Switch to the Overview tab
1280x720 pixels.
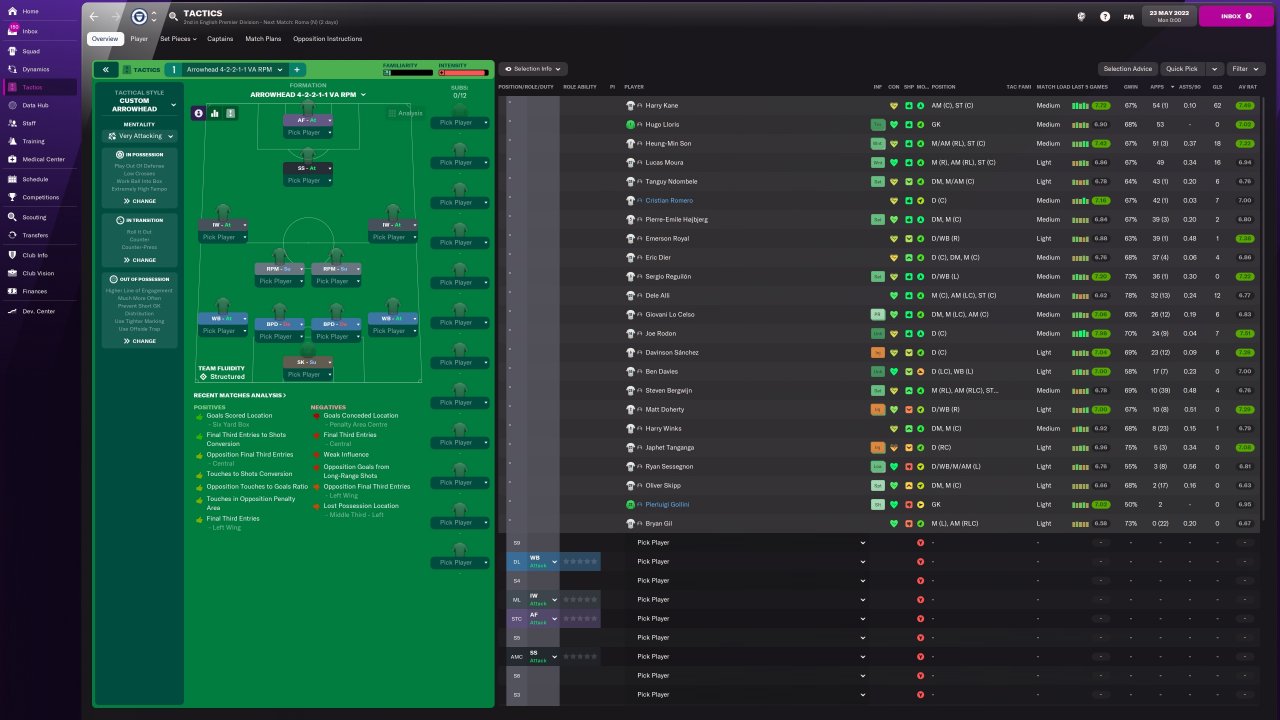click(104, 39)
